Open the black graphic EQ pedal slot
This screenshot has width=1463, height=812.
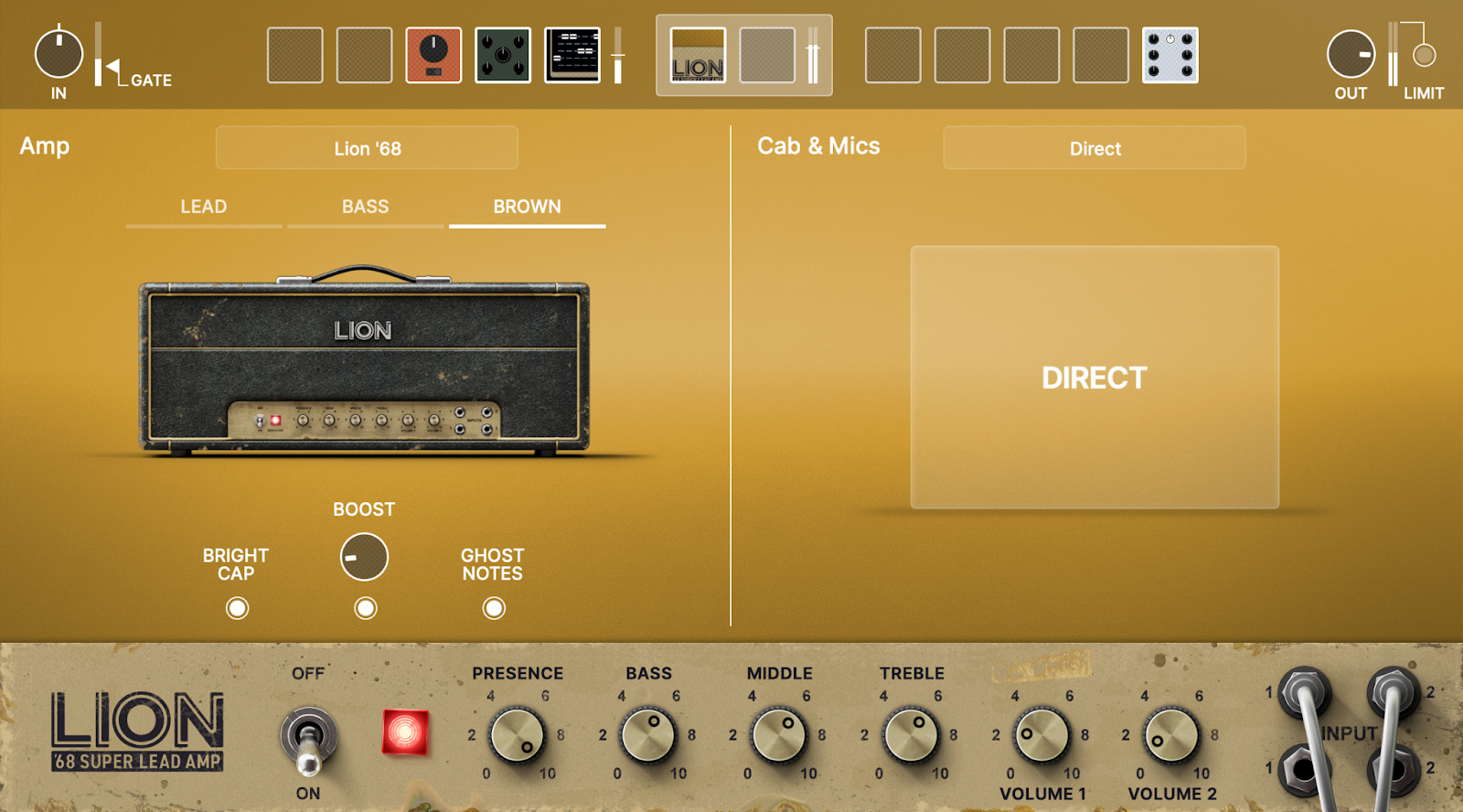coord(572,55)
